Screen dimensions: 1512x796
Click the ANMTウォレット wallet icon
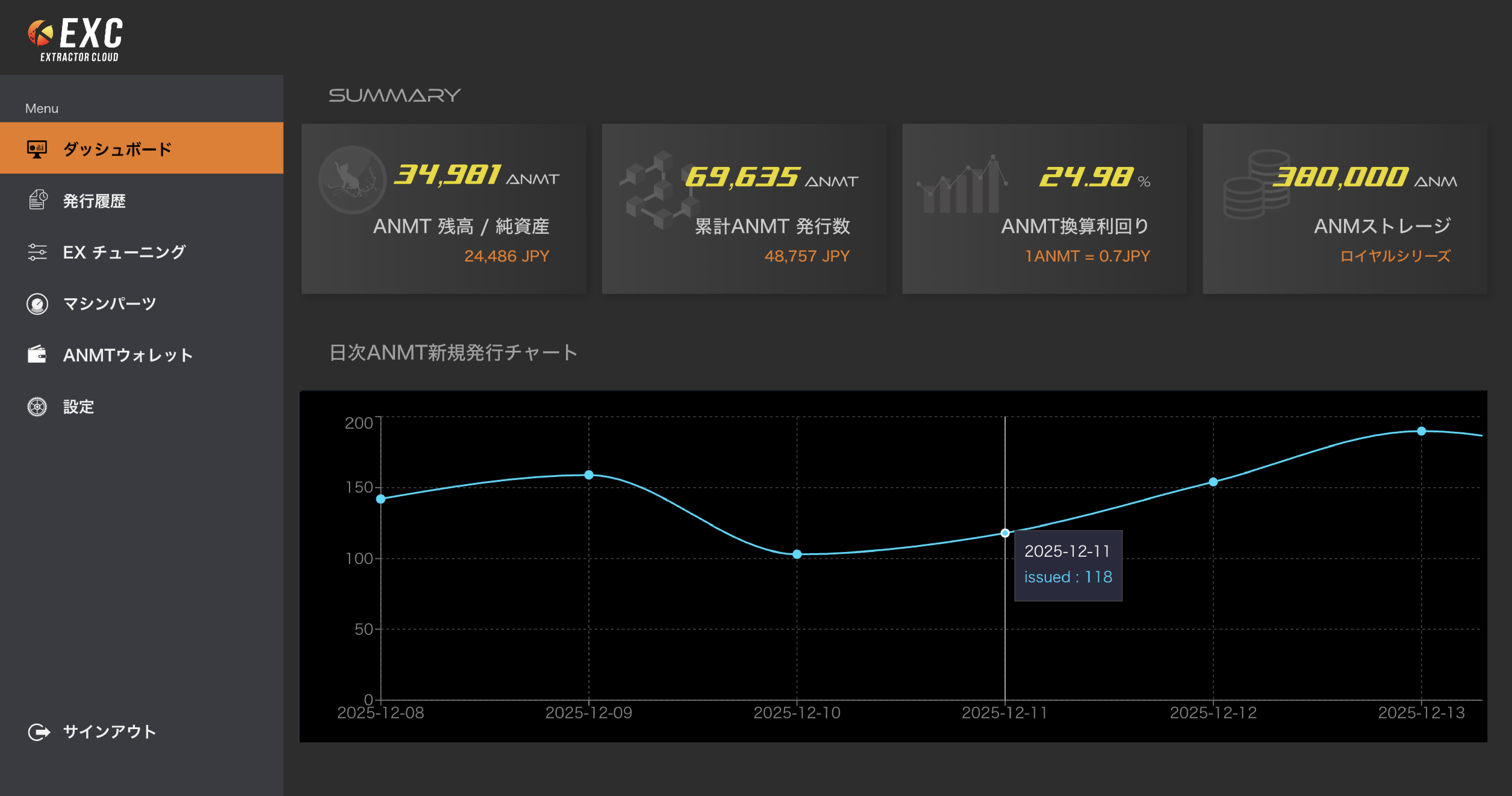tap(37, 355)
